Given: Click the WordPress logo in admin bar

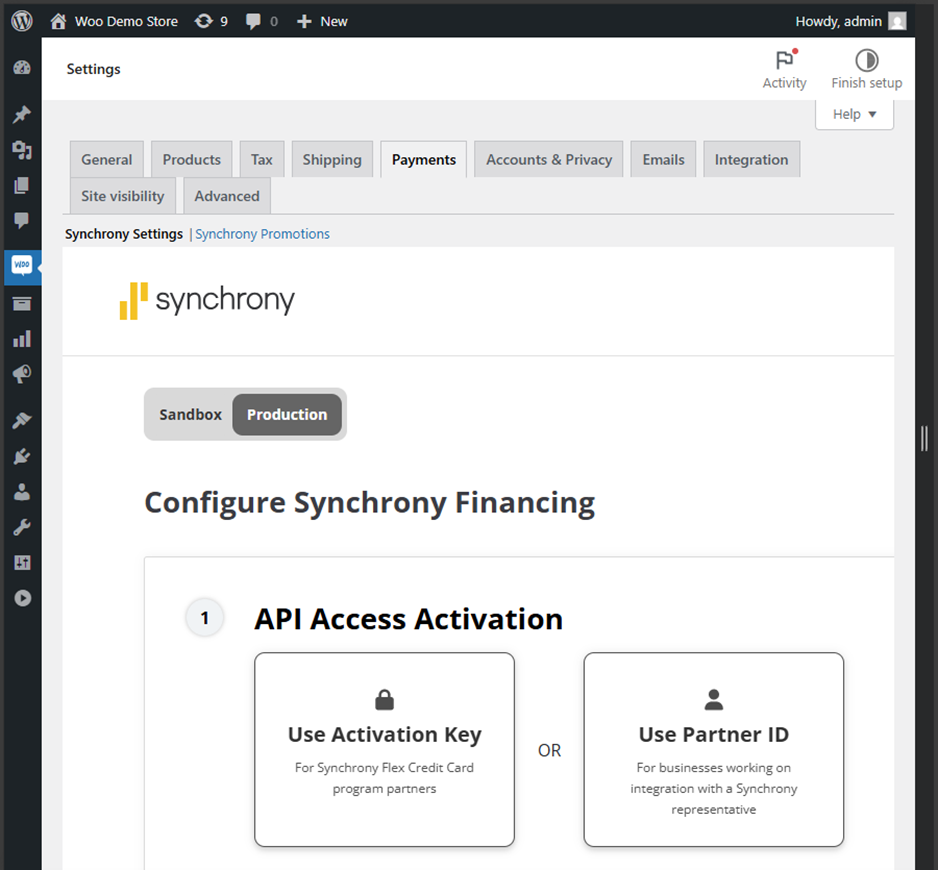Looking at the screenshot, I should click(x=21, y=21).
